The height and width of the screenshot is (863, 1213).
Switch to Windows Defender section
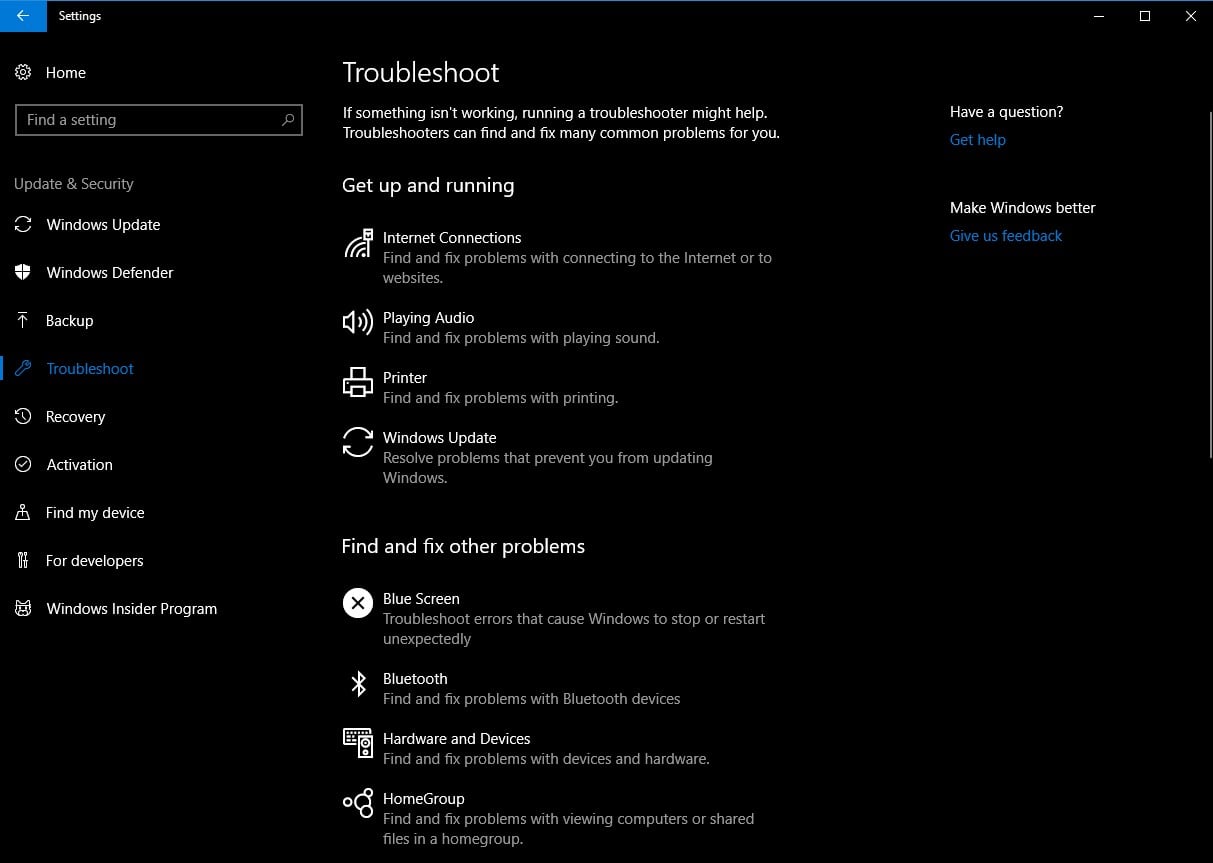[x=109, y=273]
